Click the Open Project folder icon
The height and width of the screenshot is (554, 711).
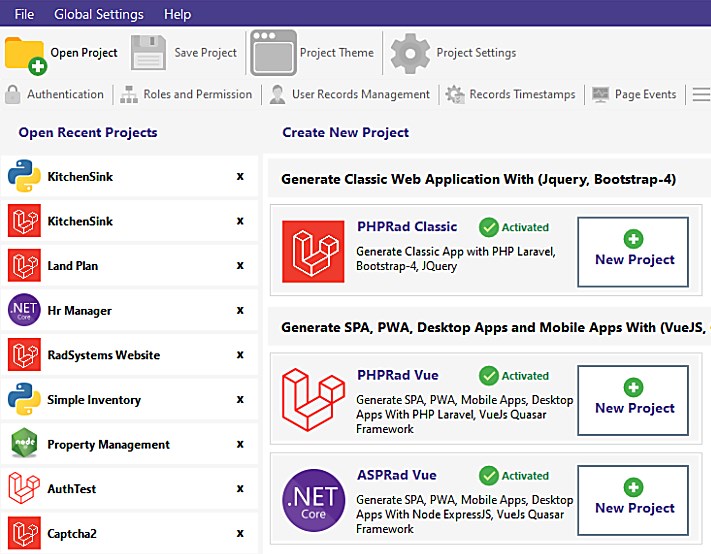point(26,54)
